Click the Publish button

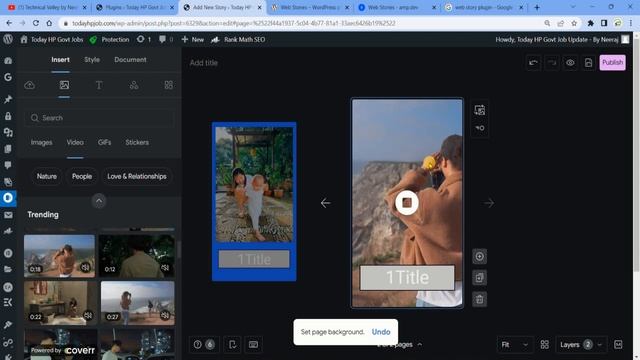[x=612, y=62]
